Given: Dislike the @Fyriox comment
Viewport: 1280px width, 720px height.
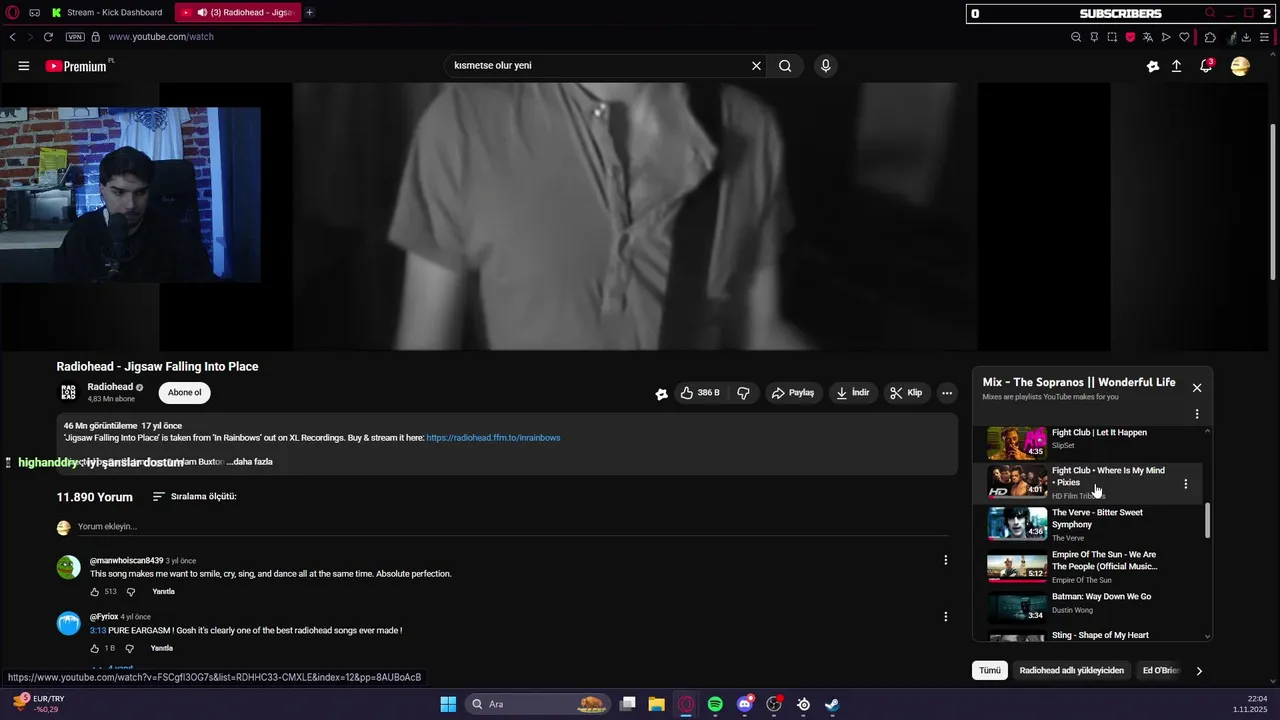Looking at the screenshot, I should click(x=129, y=649).
